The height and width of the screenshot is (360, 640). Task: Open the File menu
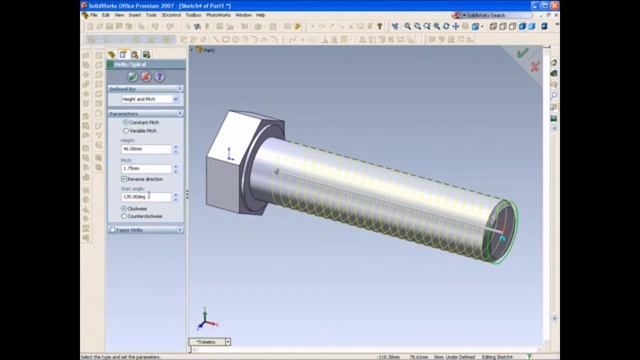point(93,15)
